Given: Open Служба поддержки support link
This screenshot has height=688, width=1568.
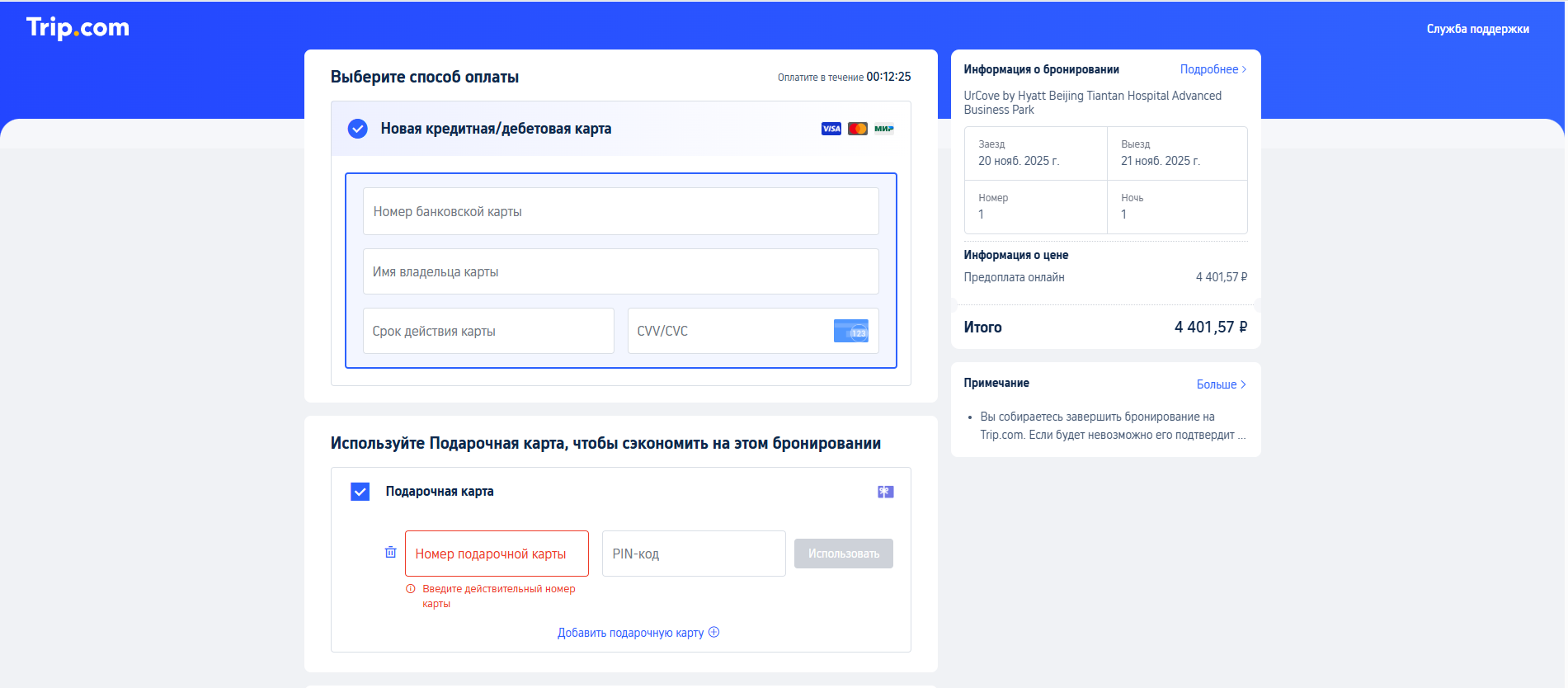Looking at the screenshot, I should [x=1478, y=29].
